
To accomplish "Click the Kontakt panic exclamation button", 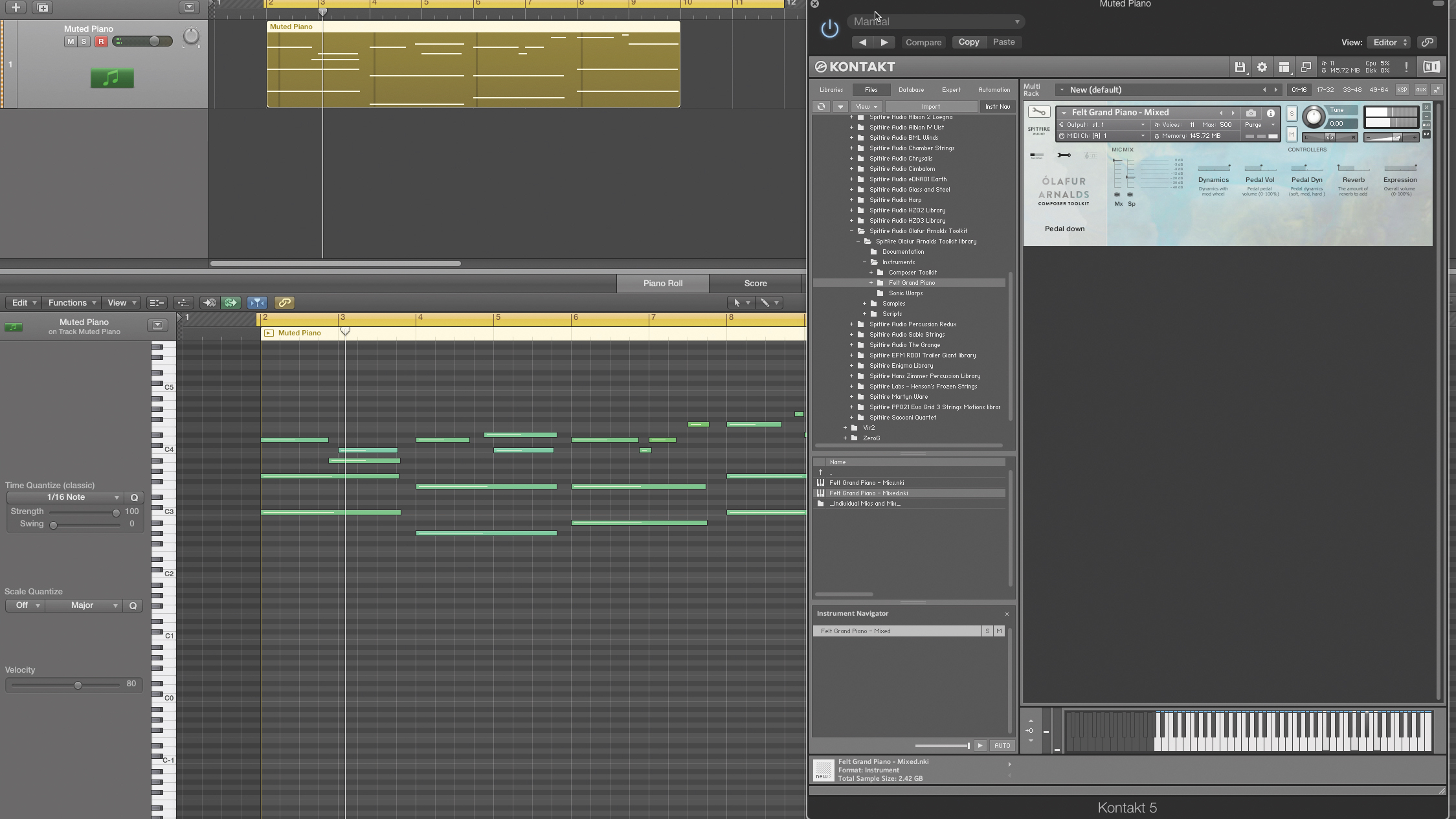I will click(x=1406, y=67).
